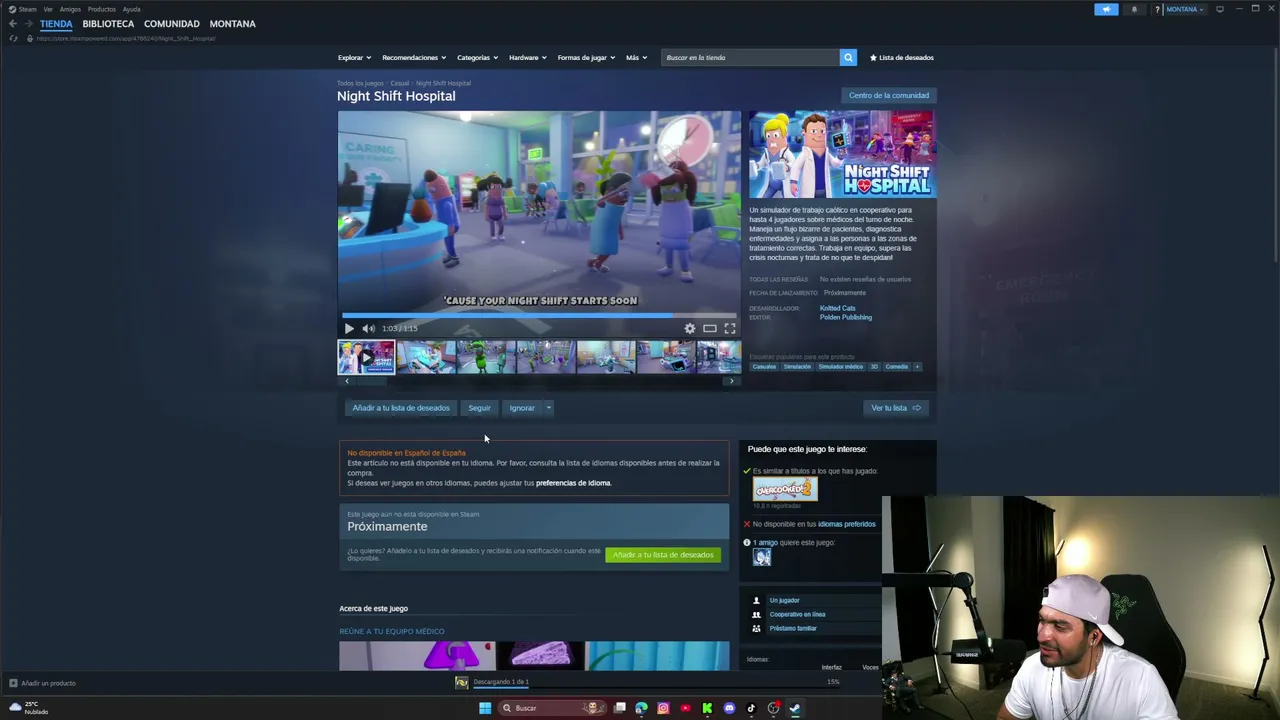This screenshot has width=1280, height=720.
Task: Open the Formas de jugar dropdown
Action: point(586,57)
